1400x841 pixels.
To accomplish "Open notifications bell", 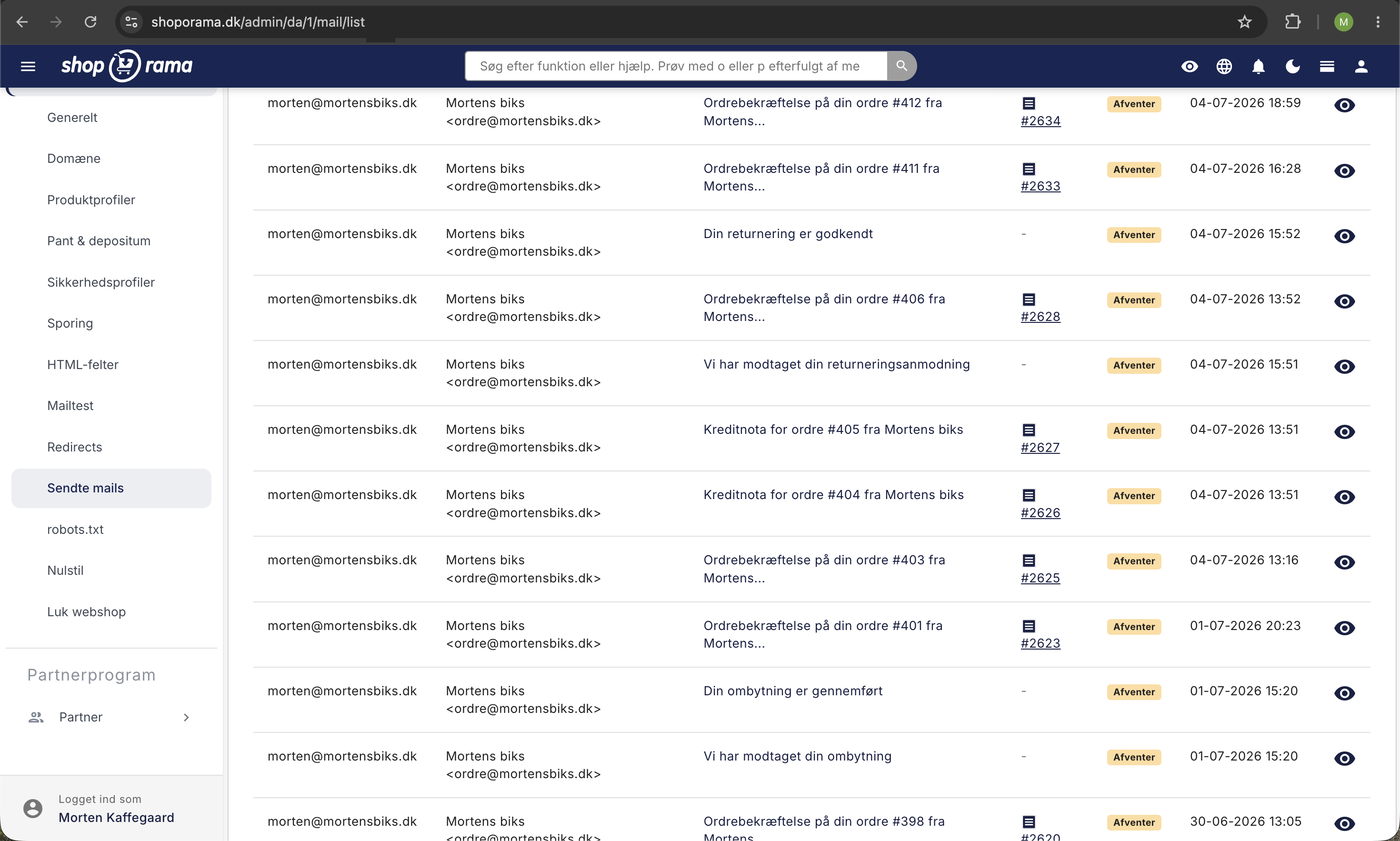I will [1258, 66].
